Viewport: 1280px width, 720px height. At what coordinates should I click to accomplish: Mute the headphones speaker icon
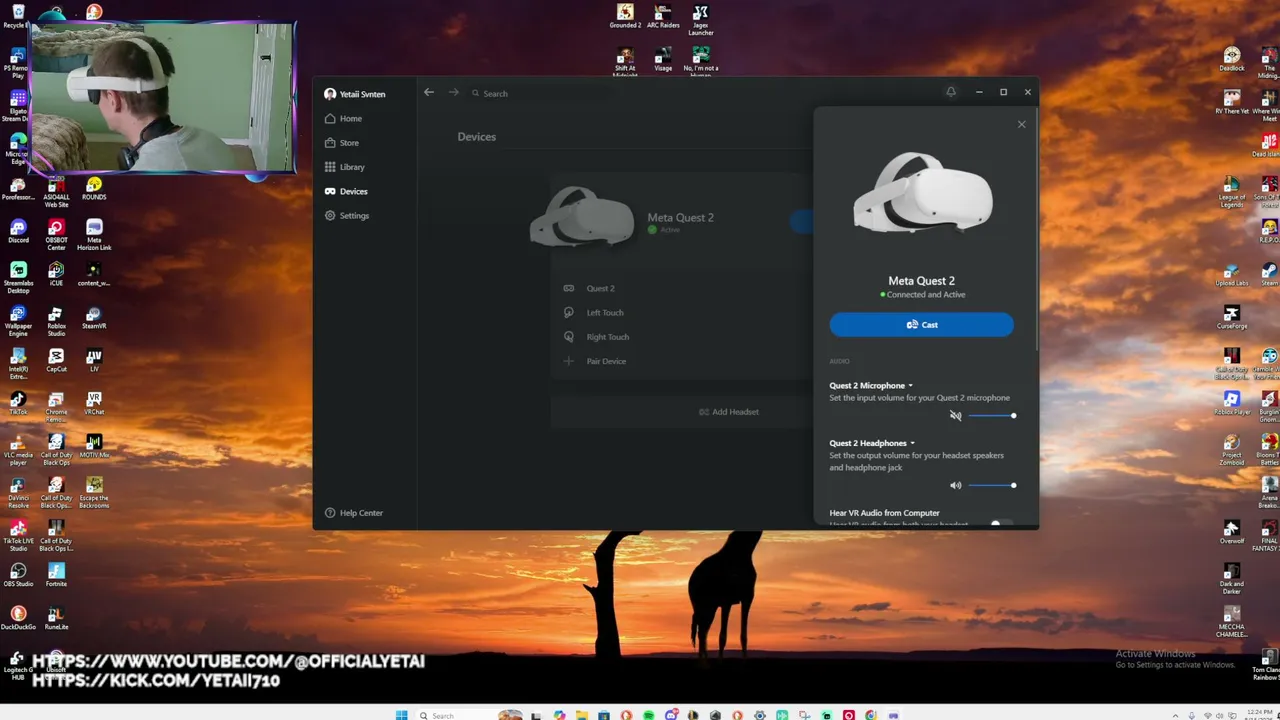tap(955, 486)
